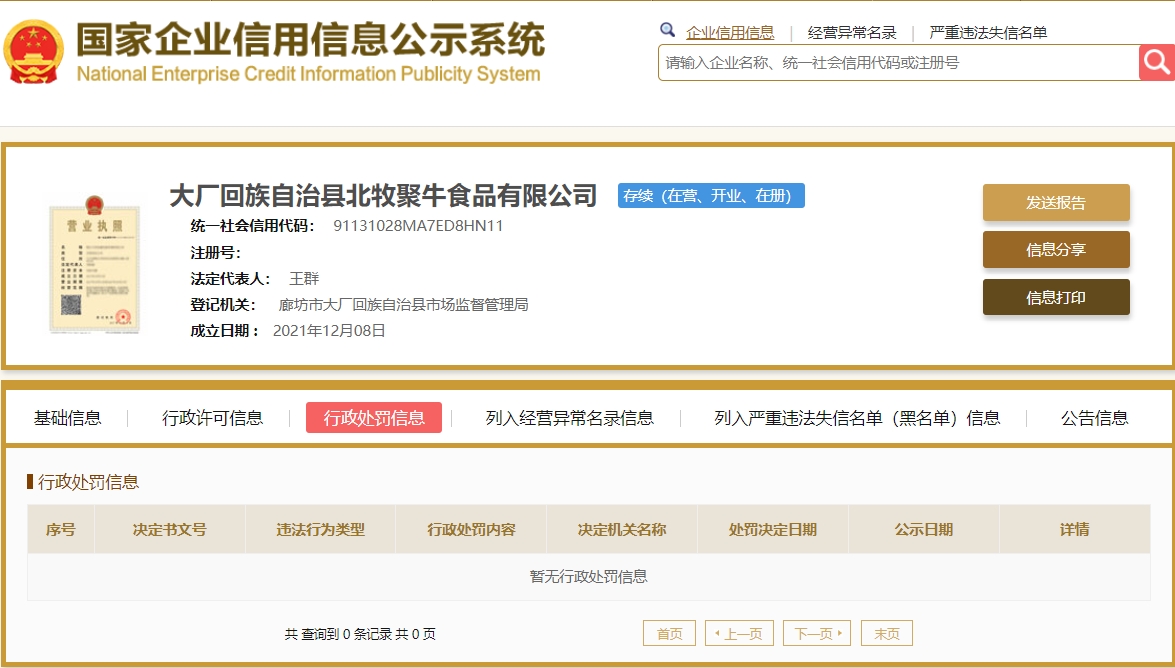Click the 下一页 next page button
Screen dimensions: 1175x668
click(x=817, y=634)
